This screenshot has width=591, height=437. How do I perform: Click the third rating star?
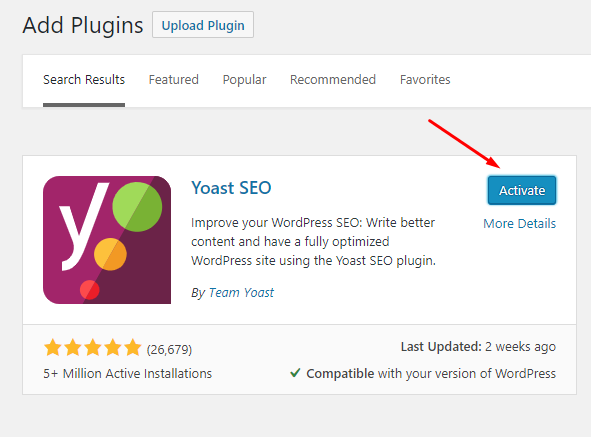(x=93, y=348)
